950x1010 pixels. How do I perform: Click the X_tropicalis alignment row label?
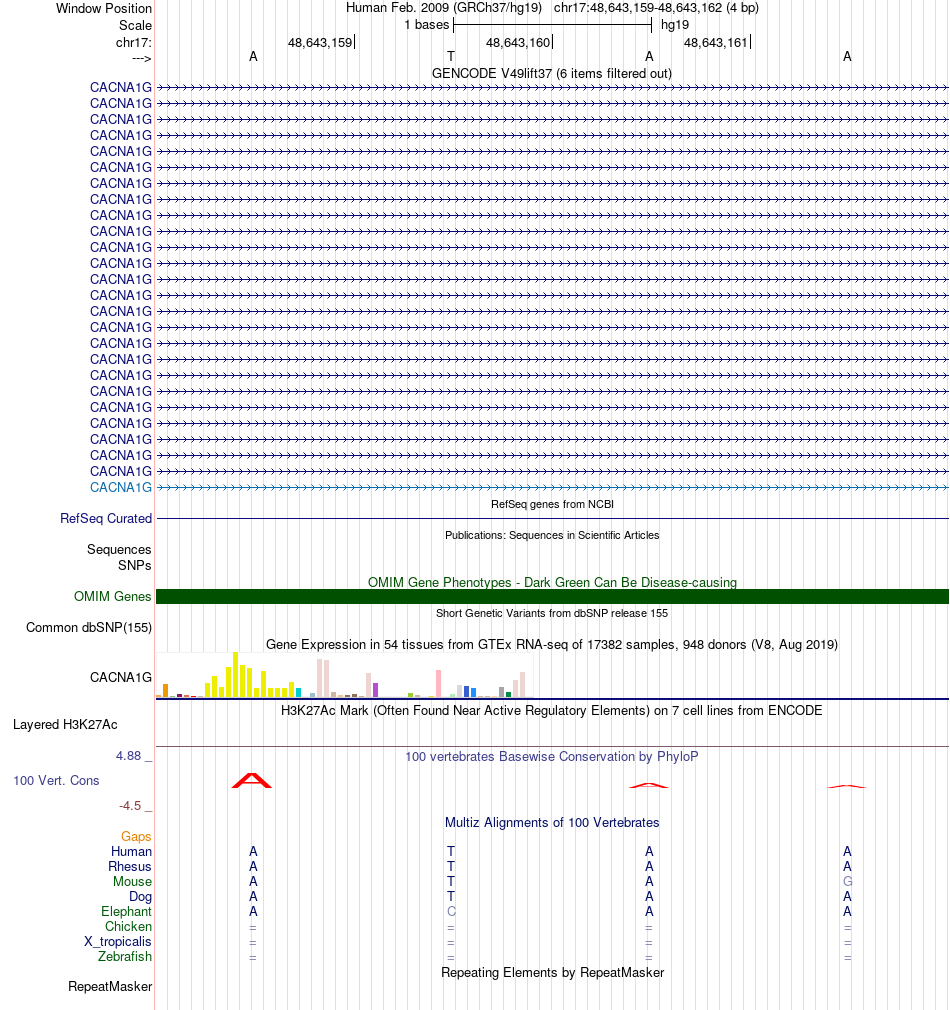pyautogui.click(x=118, y=942)
